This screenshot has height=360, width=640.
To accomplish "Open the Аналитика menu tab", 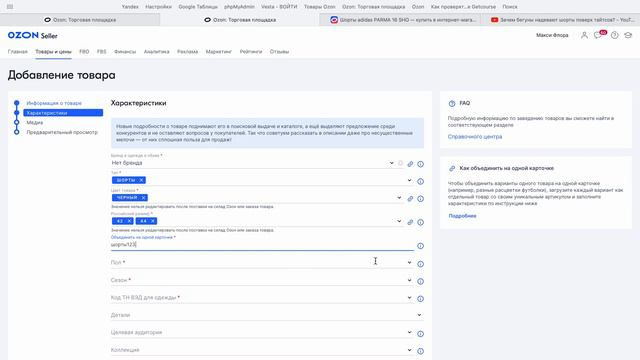I will 156,52.
